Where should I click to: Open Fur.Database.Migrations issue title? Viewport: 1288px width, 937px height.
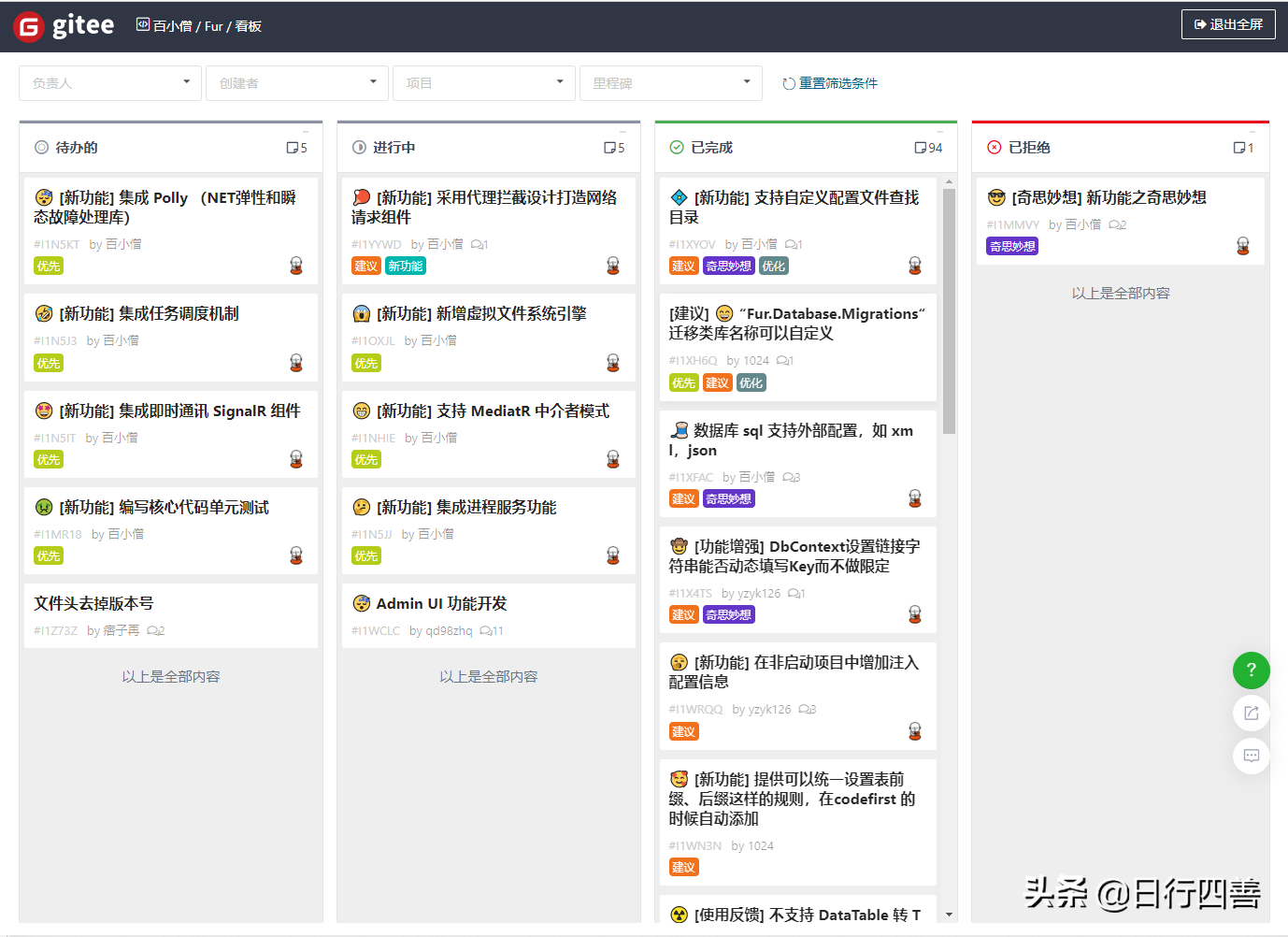797,324
